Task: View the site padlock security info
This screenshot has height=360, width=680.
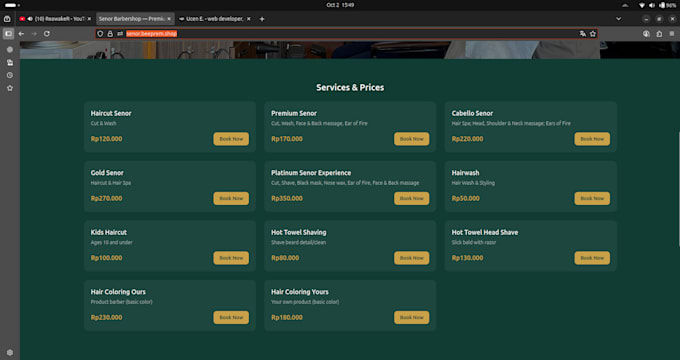Action: pos(110,34)
